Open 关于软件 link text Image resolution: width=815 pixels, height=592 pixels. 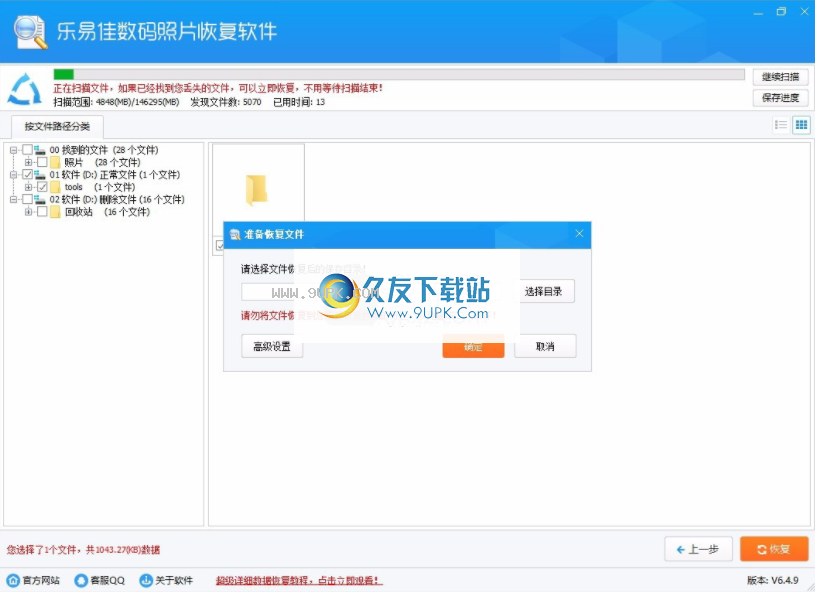click(x=174, y=581)
